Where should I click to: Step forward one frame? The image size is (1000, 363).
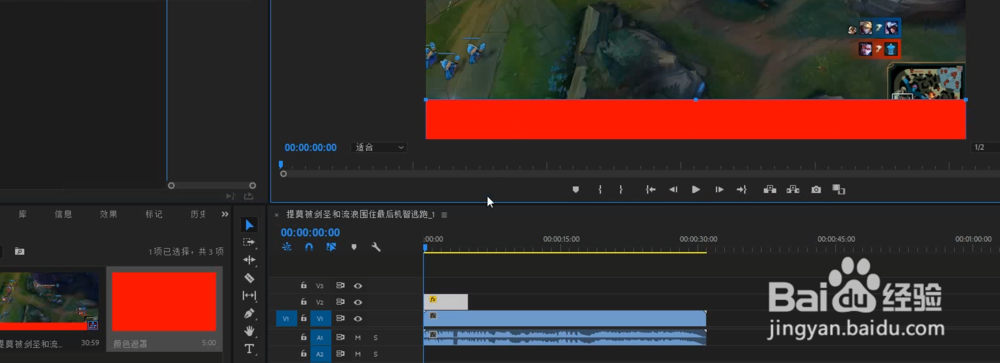point(719,189)
